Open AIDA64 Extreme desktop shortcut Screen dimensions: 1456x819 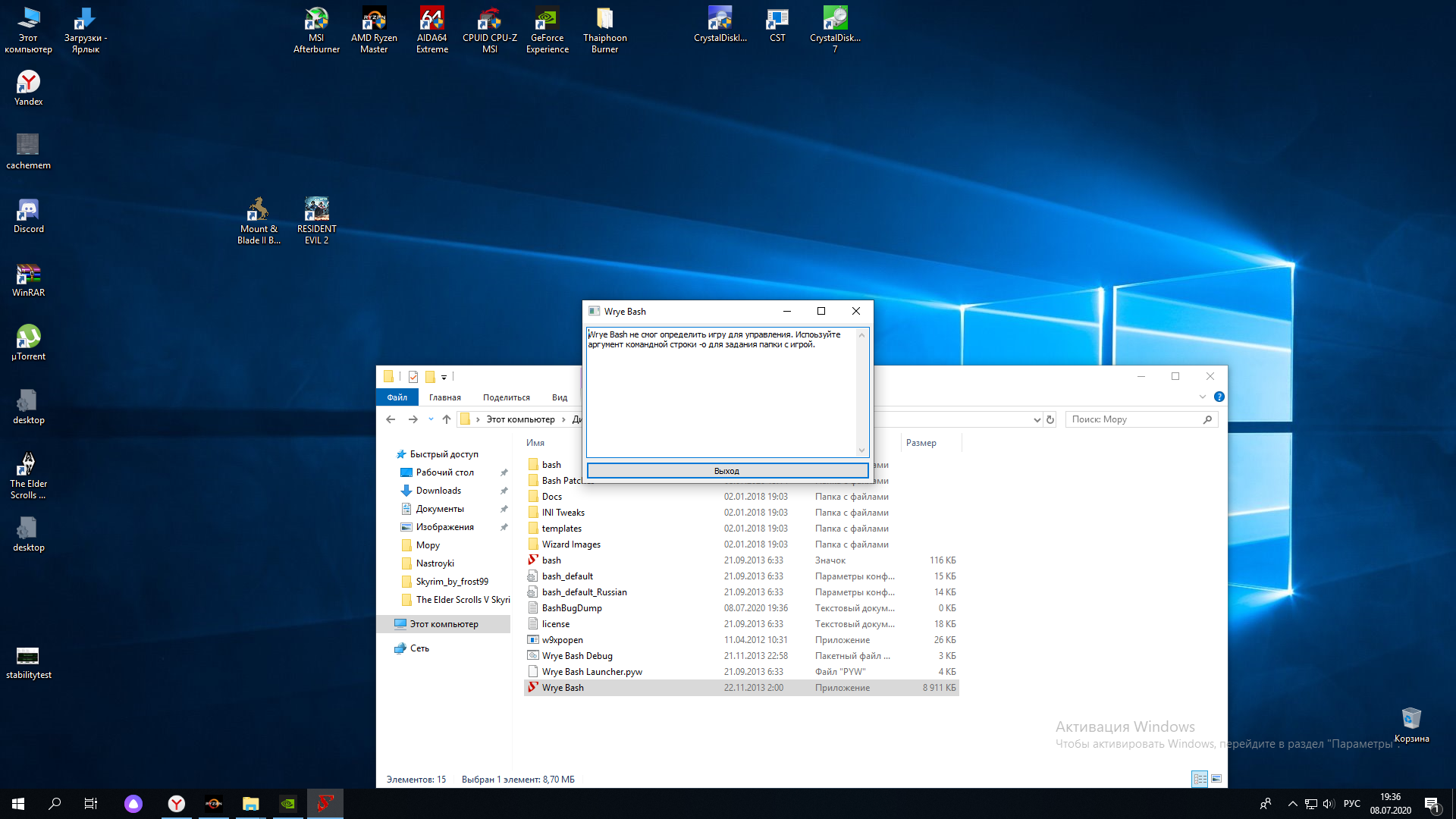pos(431,20)
